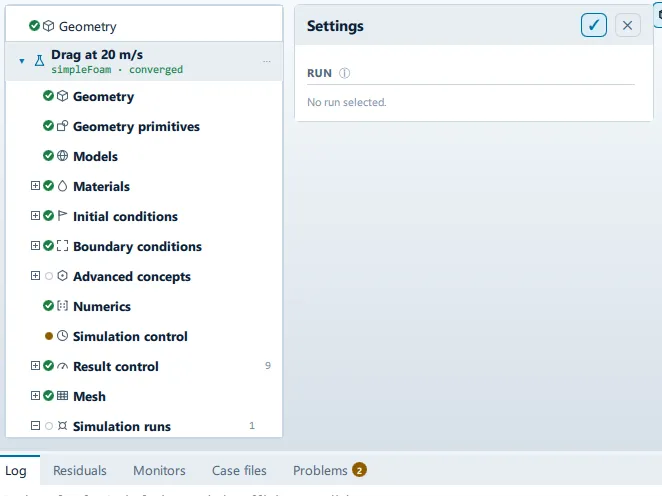This screenshot has height=496, width=662.
Task: Open the Residuals tab
Action: point(80,470)
